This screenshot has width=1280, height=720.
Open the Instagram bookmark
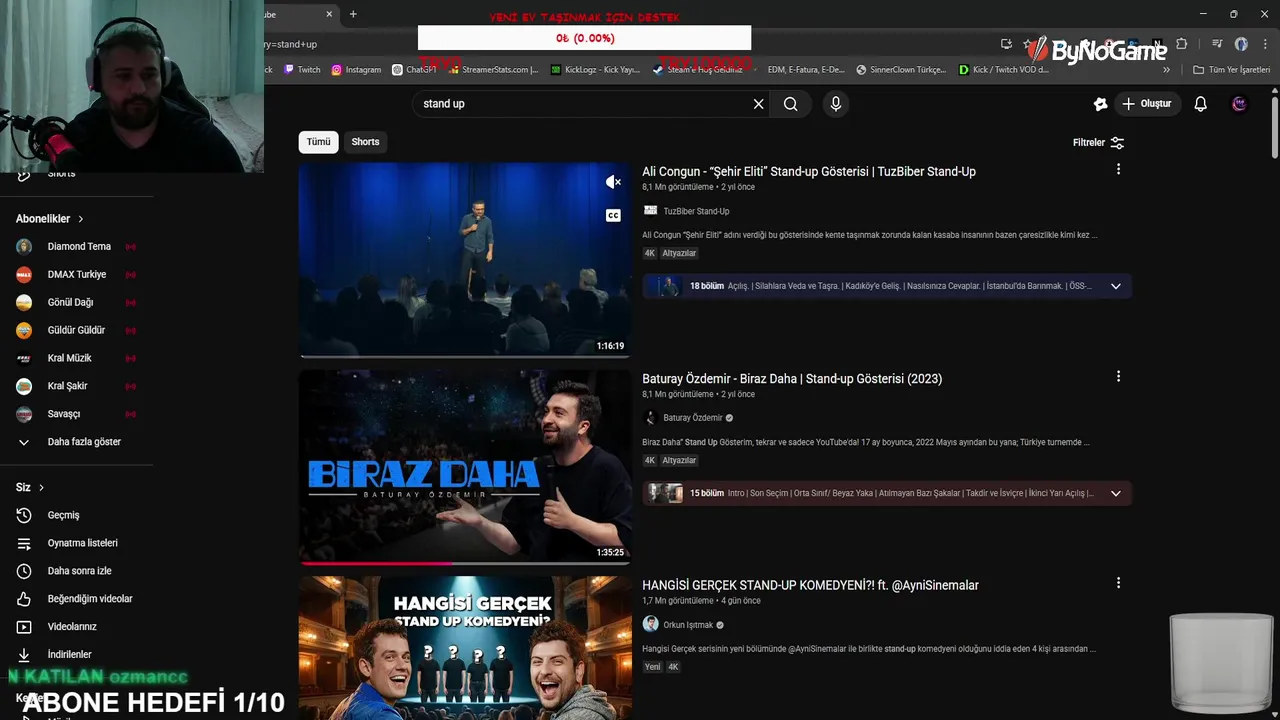click(x=356, y=70)
